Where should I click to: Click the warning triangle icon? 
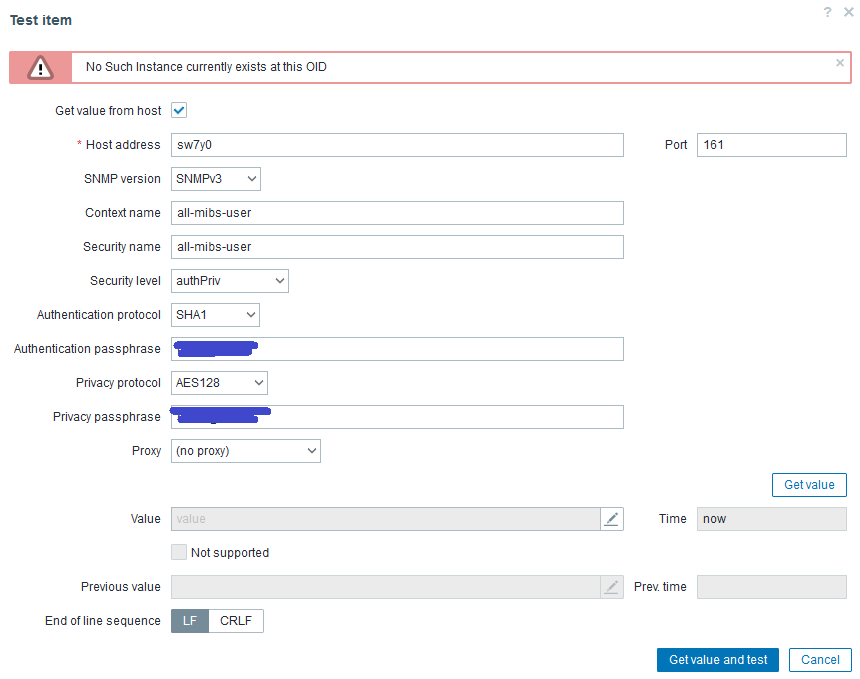click(x=40, y=67)
